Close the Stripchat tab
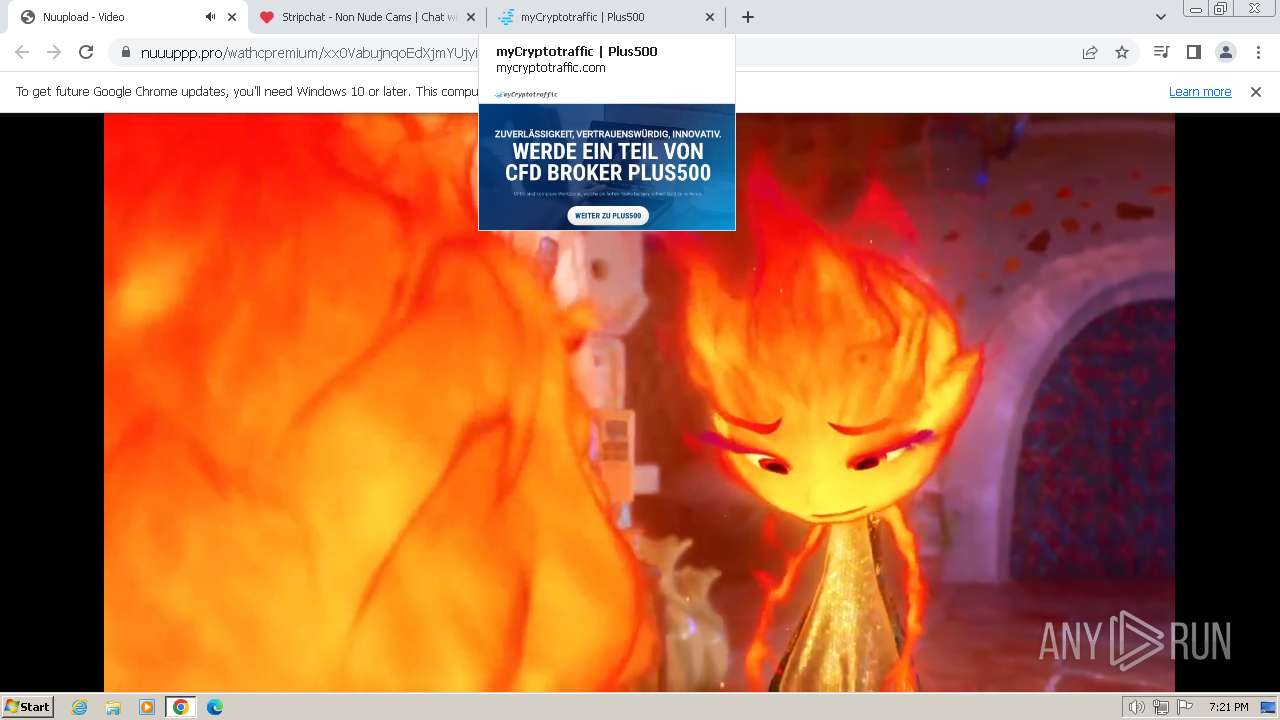The width and height of the screenshot is (1280, 720). pos(471,17)
